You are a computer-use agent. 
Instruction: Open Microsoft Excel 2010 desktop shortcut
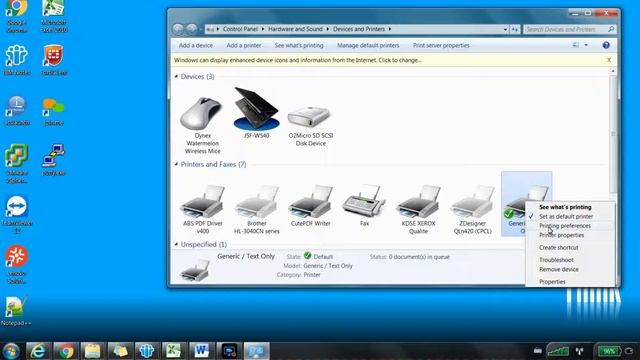pyautogui.click(x=54, y=17)
